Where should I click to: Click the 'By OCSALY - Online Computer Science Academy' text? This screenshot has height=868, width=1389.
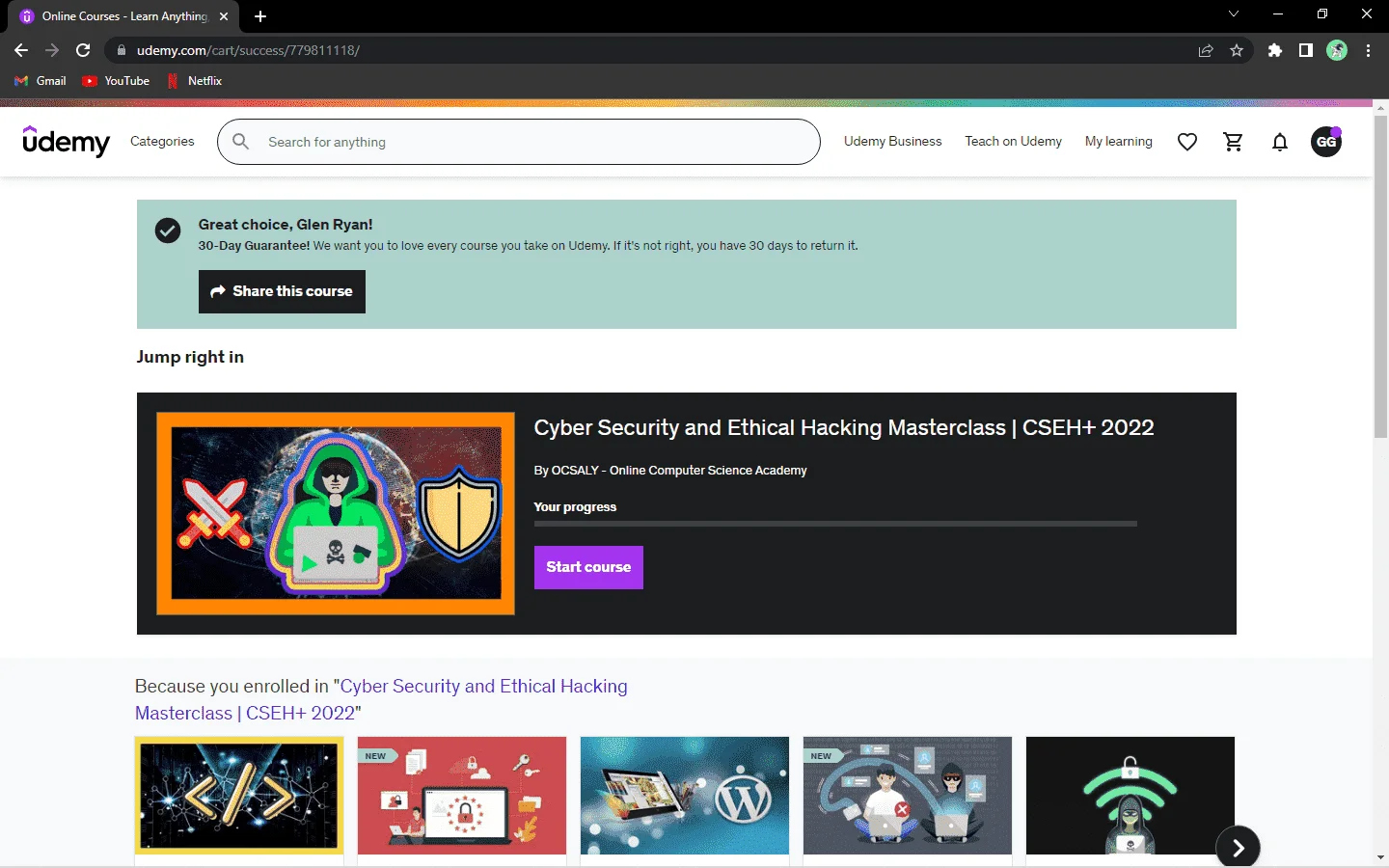[670, 471]
